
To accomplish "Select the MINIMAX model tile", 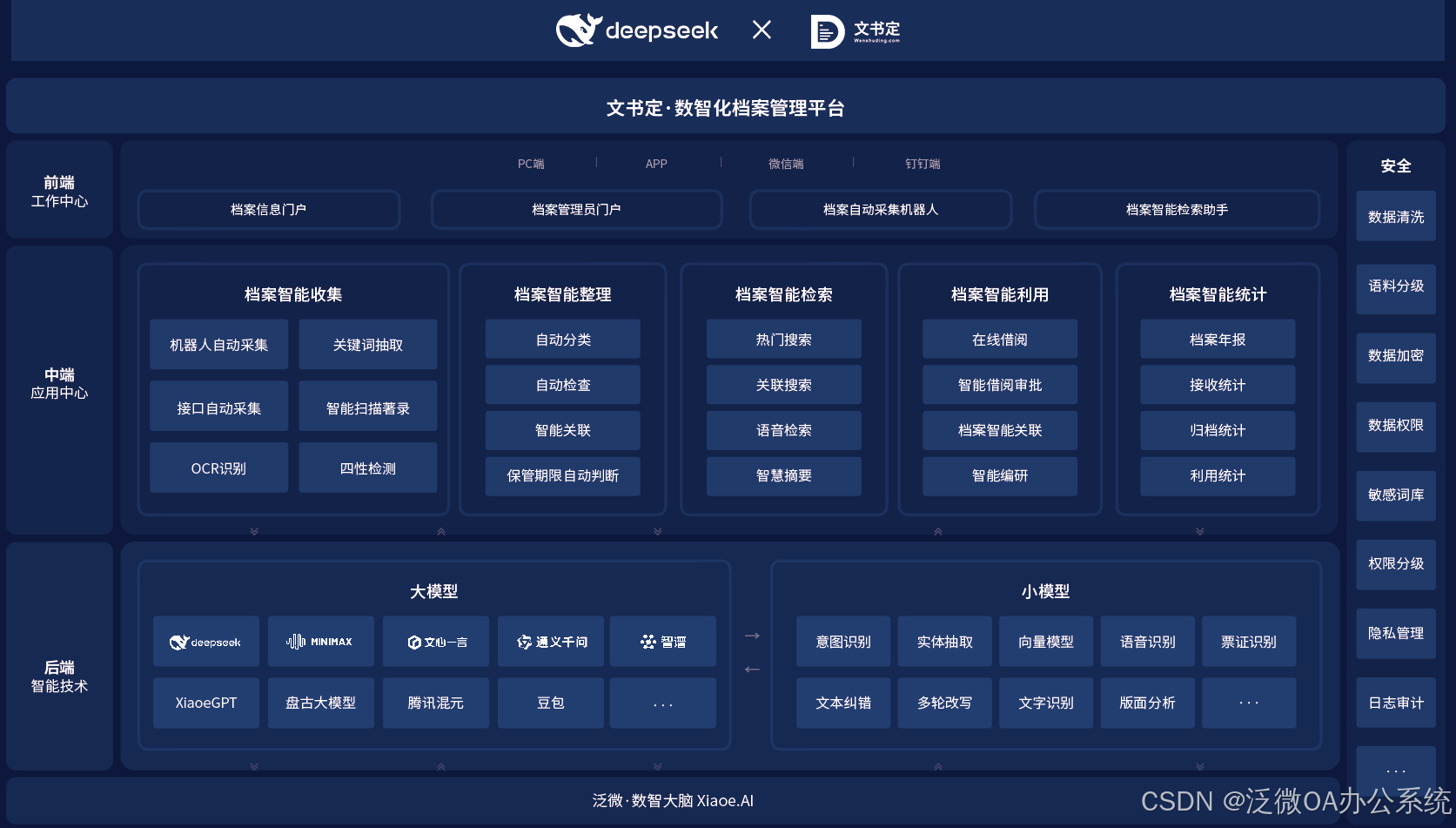I will 321,642.
